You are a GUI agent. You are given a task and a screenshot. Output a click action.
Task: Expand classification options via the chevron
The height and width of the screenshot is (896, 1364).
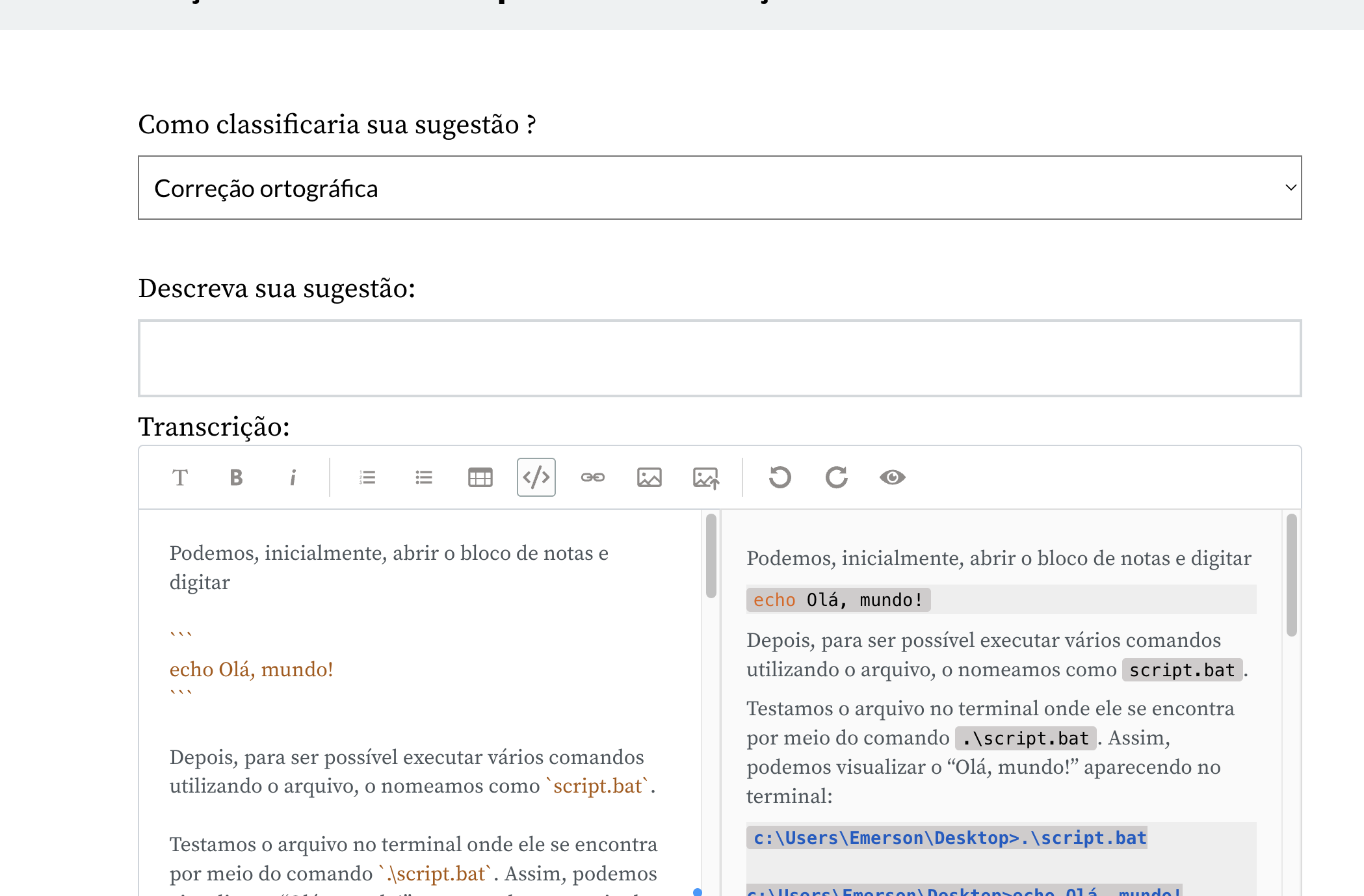(x=1291, y=187)
